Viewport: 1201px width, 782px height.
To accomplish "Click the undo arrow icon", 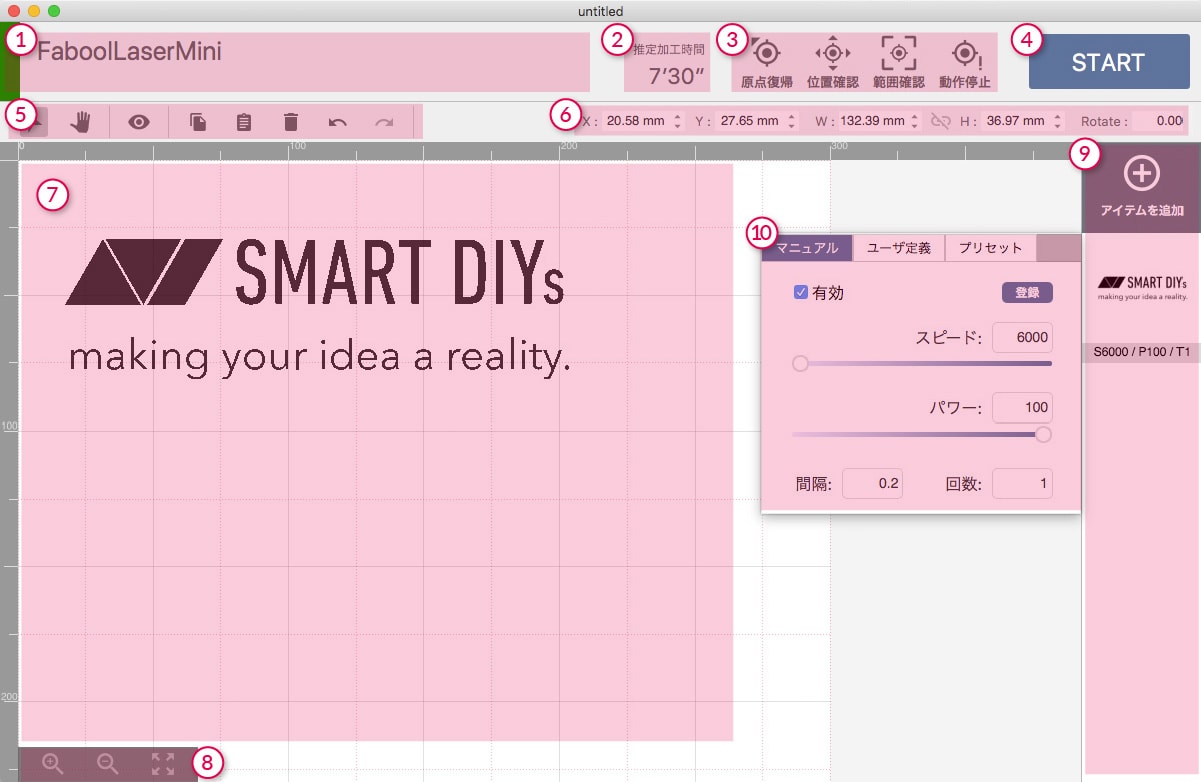I will [338, 122].
